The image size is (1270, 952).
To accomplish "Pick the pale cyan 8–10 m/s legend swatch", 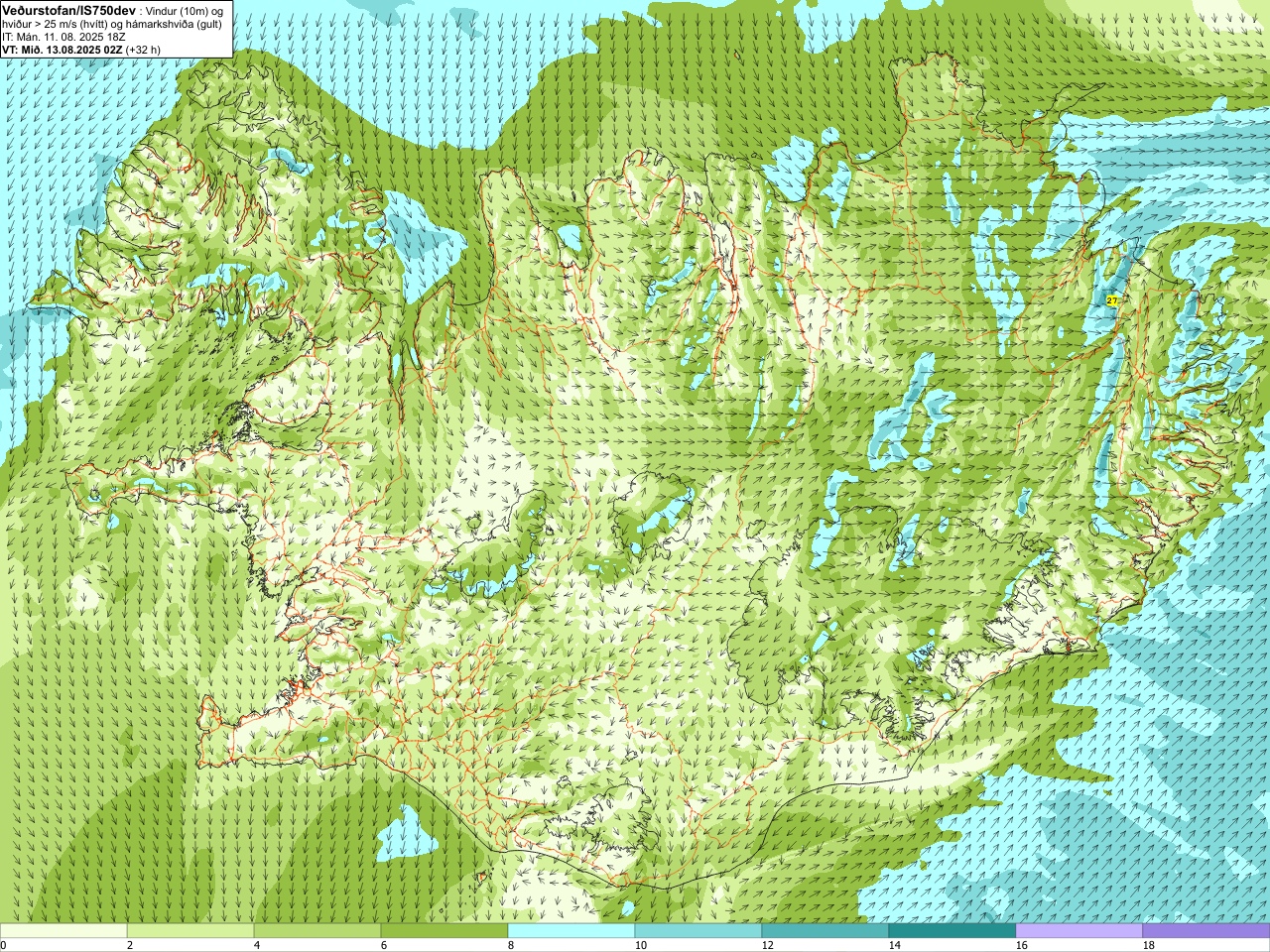I will click(571, 931).
